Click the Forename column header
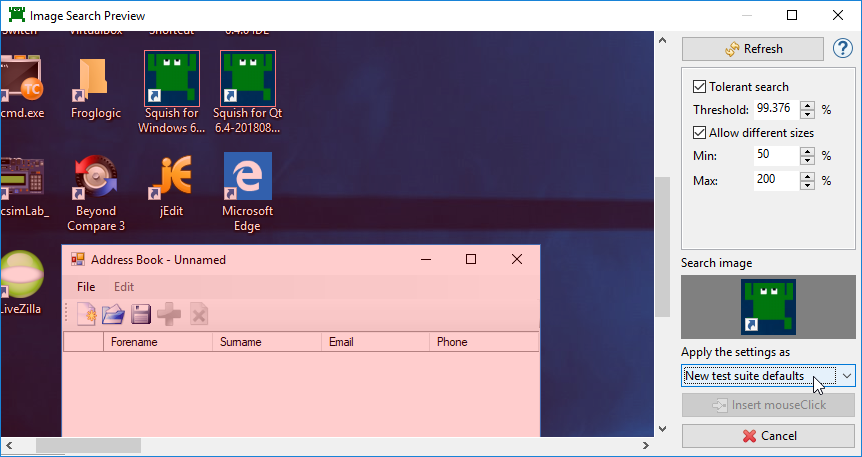 [x=158, y=342]
